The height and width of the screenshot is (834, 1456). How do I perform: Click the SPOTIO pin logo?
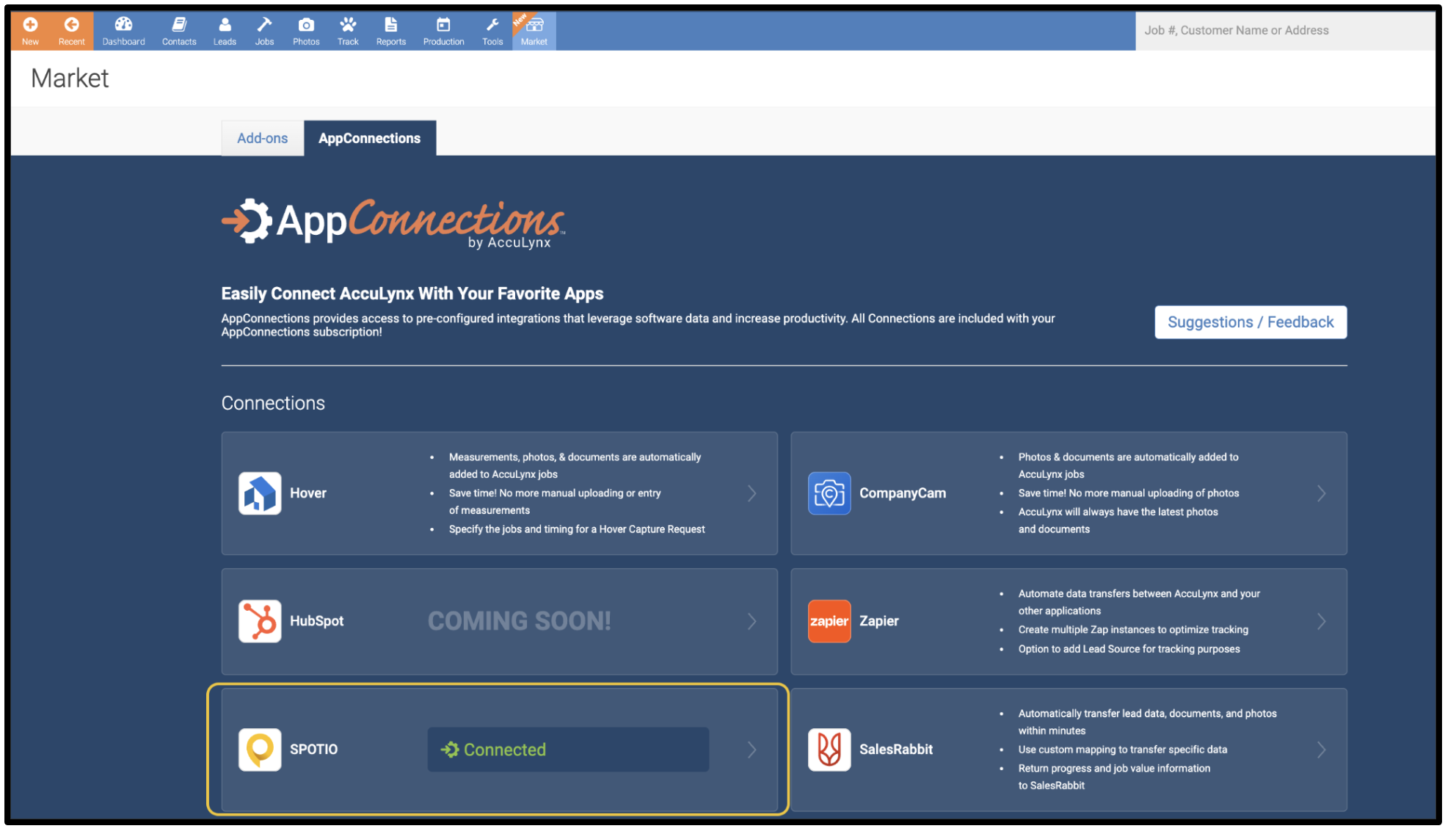[261, 751]
